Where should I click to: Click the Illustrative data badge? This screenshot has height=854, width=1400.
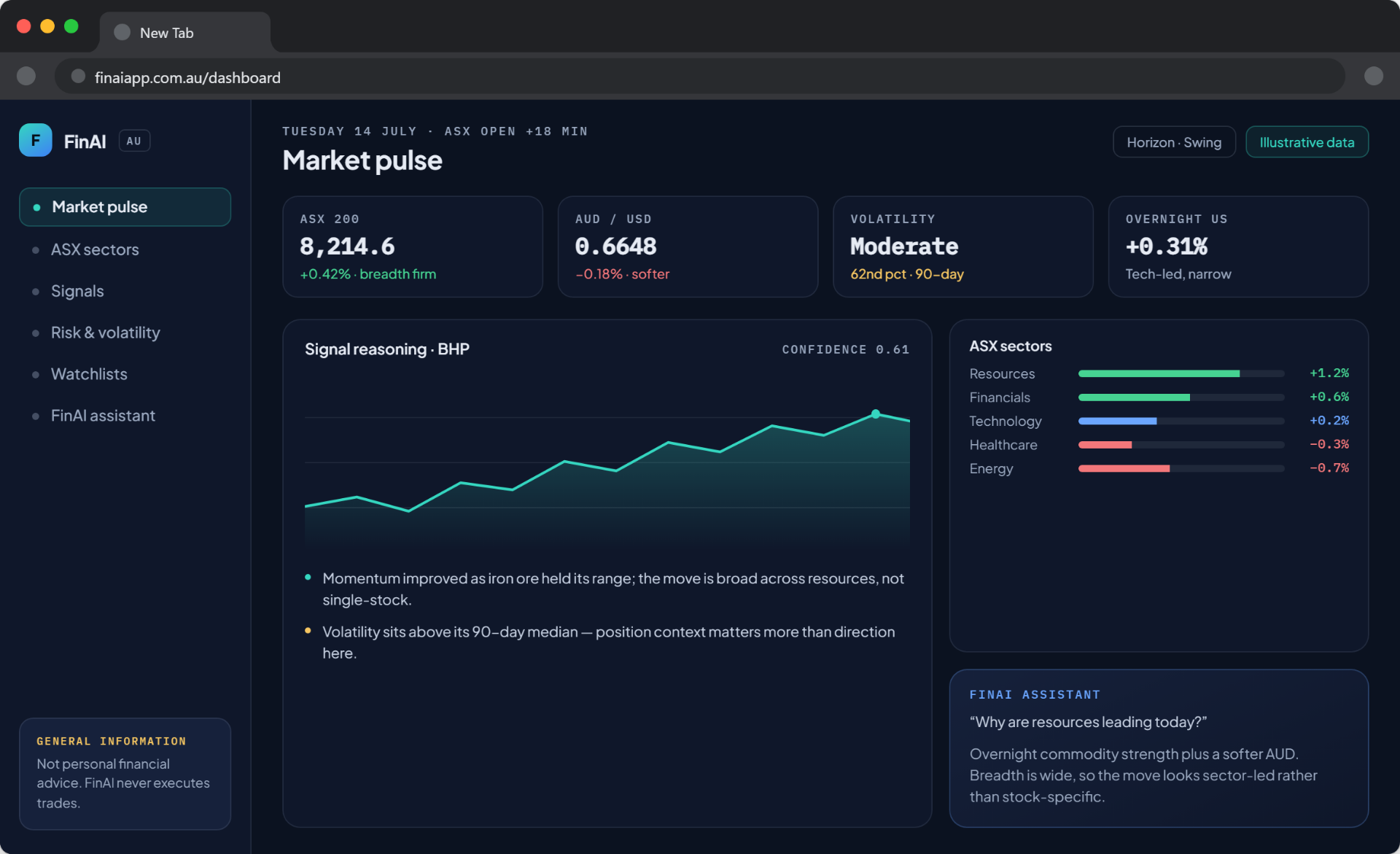[1307, 142]
